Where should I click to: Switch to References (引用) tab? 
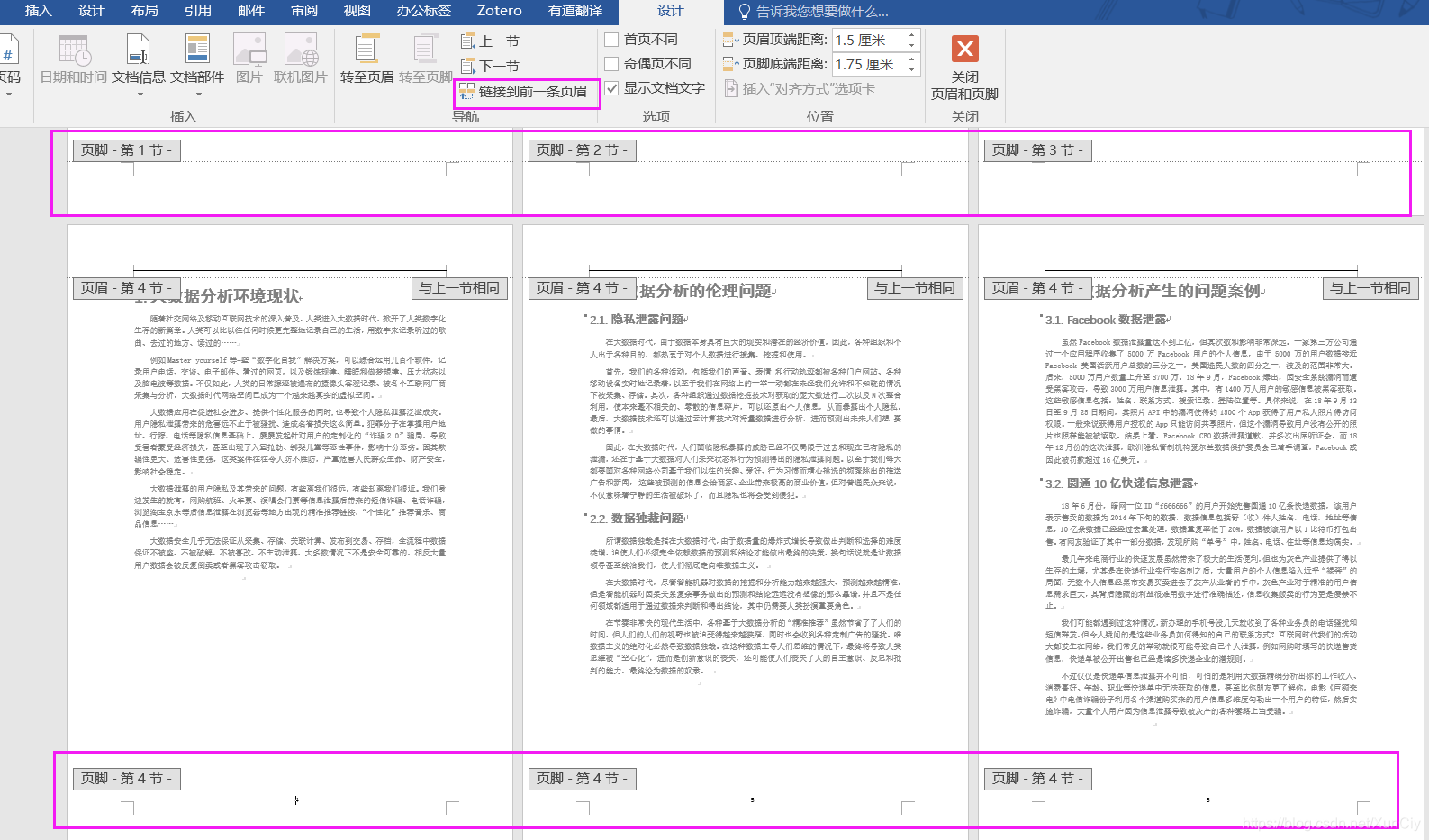coord(198,11)
